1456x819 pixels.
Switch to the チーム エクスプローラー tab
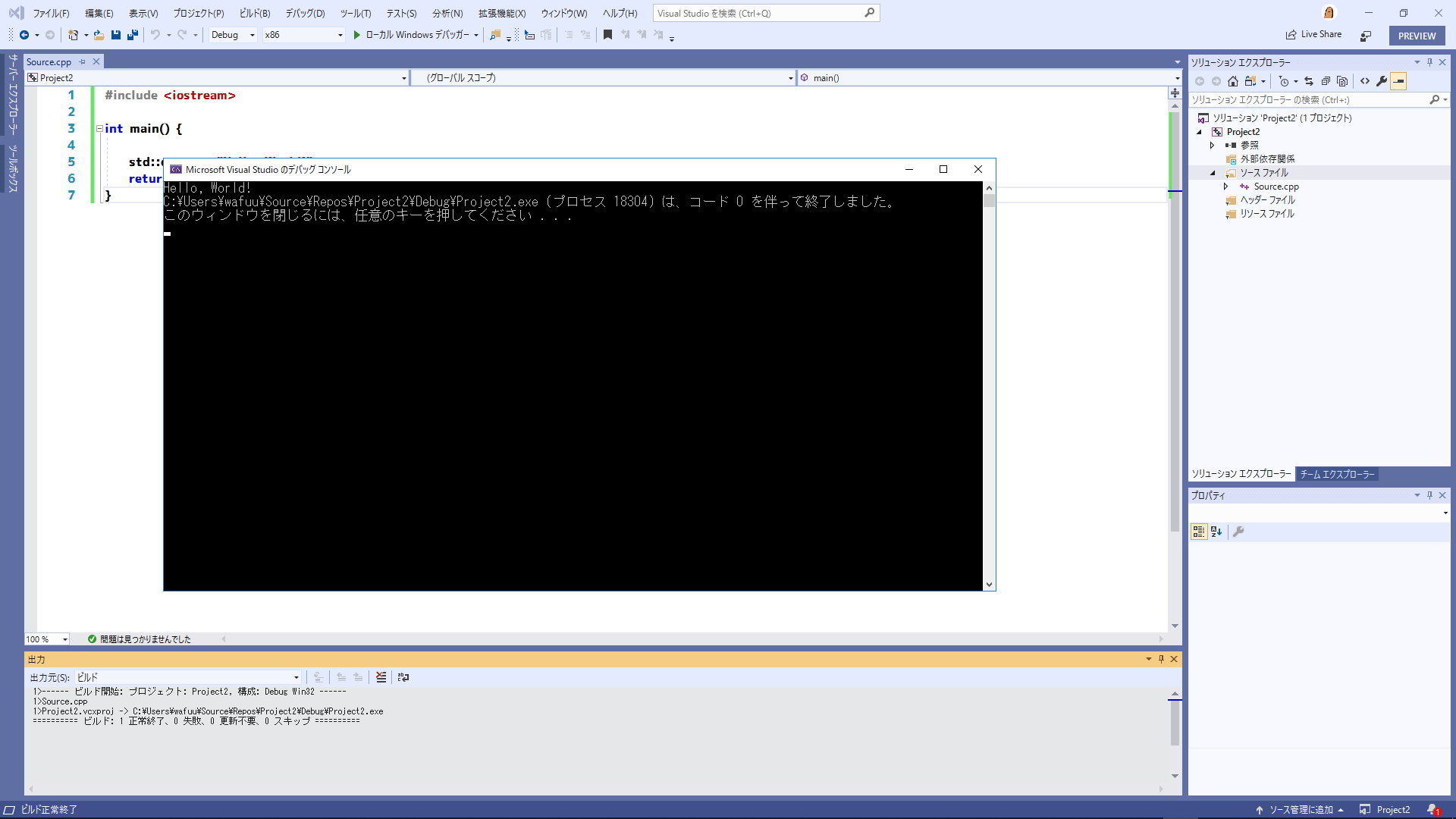click(x=1337, y=474)
